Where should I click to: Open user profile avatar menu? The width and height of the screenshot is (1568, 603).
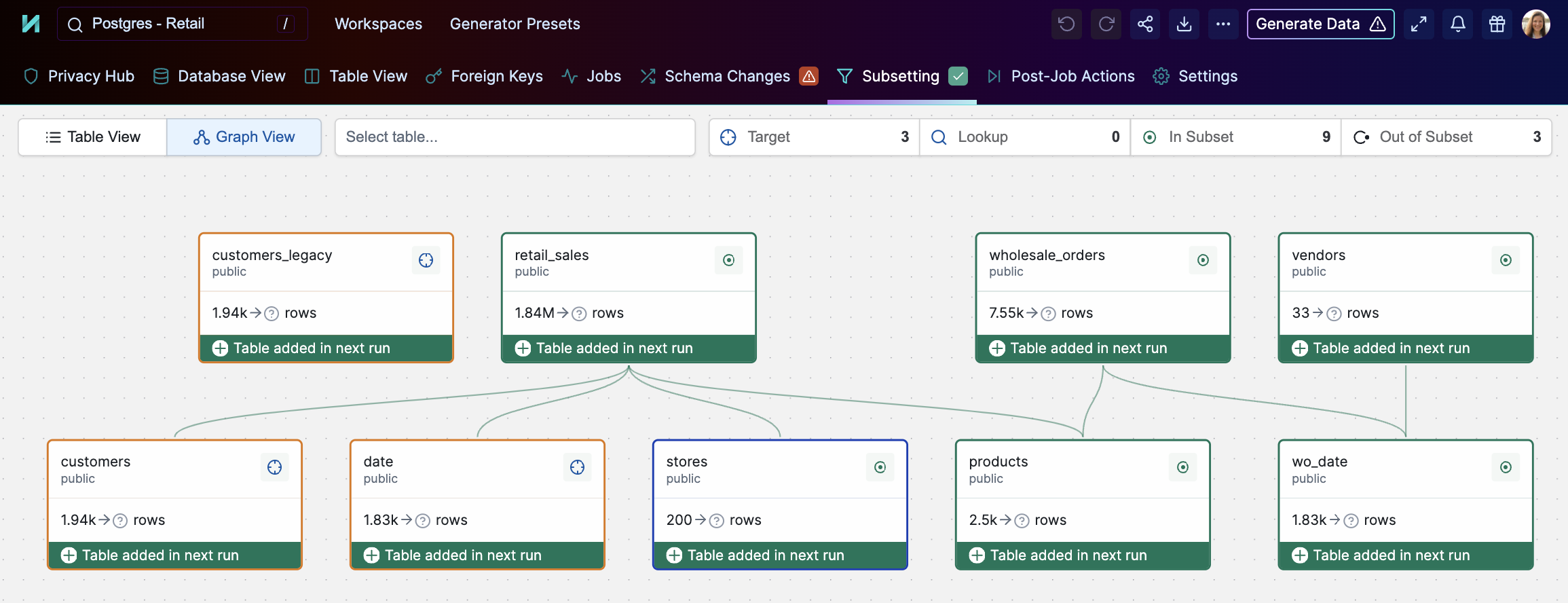click(1535, 24)
